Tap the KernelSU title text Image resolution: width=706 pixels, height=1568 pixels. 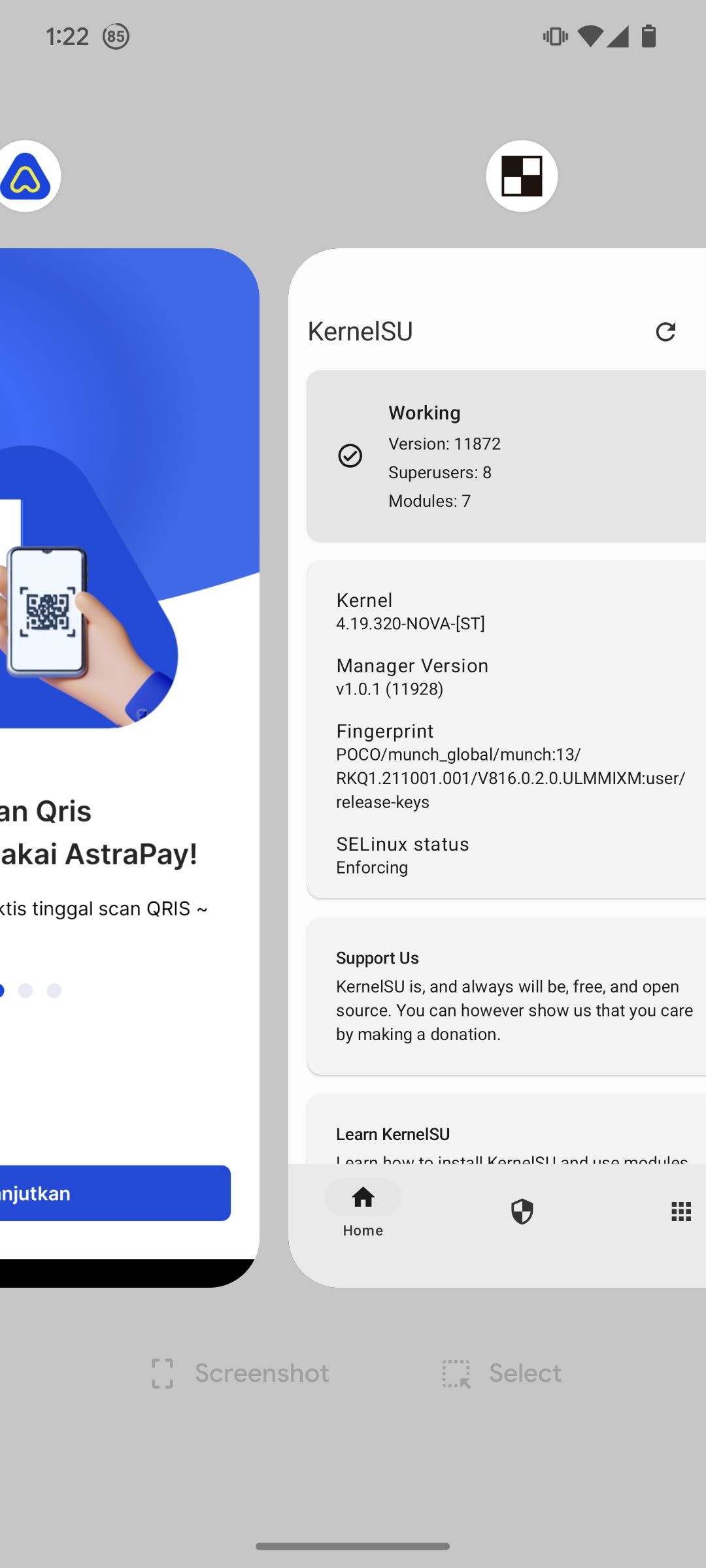coord(360,331)
